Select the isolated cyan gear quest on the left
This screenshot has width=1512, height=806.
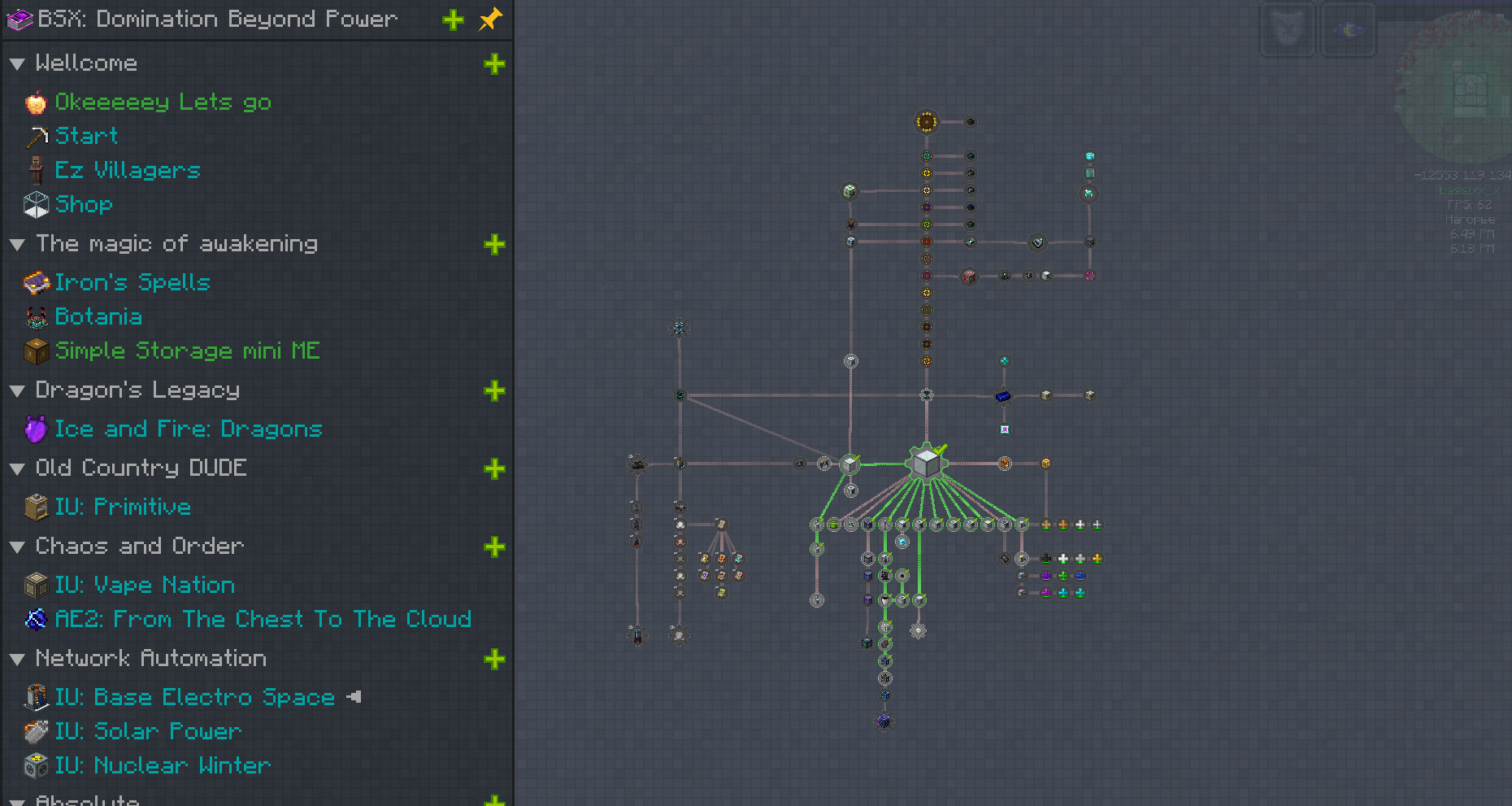coord(680,328)
